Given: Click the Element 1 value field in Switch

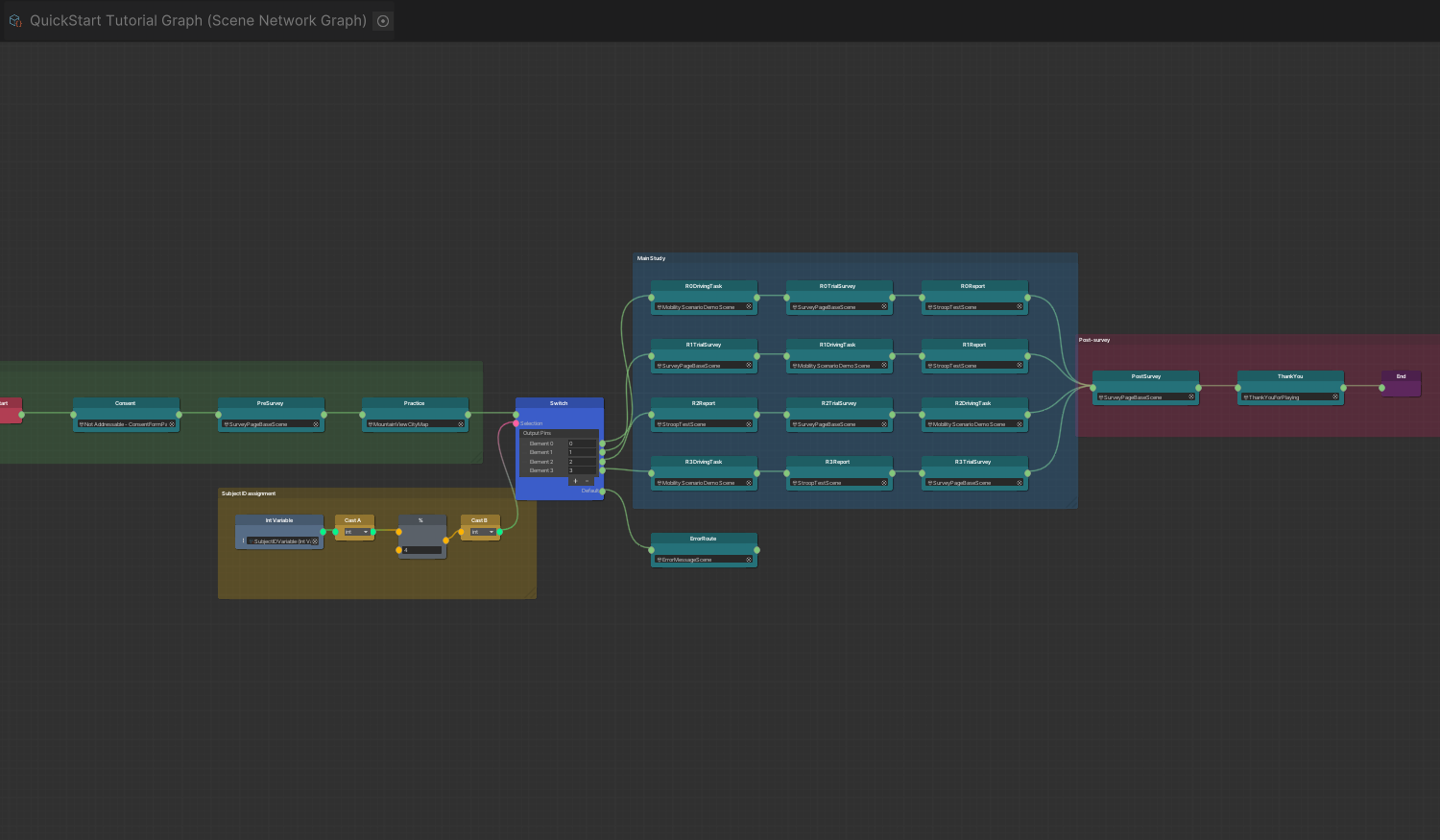Looking at the screenshot, I should (x=582, y=452).
